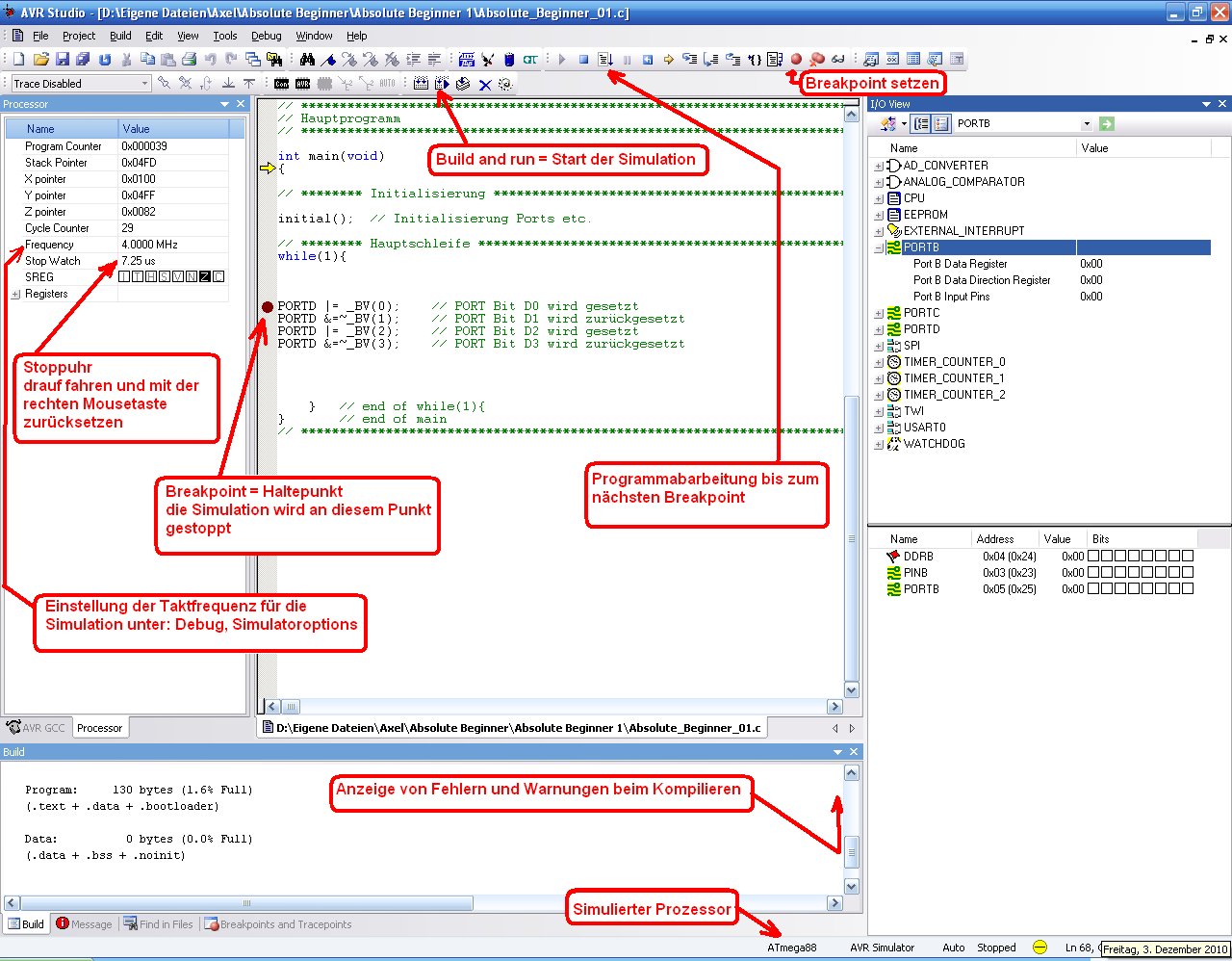
Task: Open the PORTB combo box in I/O View
Action: (x=1087, y=123)
